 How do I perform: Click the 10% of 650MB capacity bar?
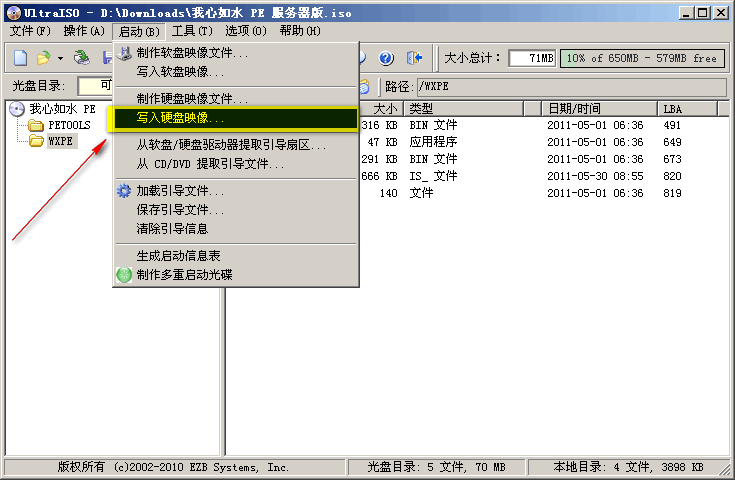click(642, 59)
